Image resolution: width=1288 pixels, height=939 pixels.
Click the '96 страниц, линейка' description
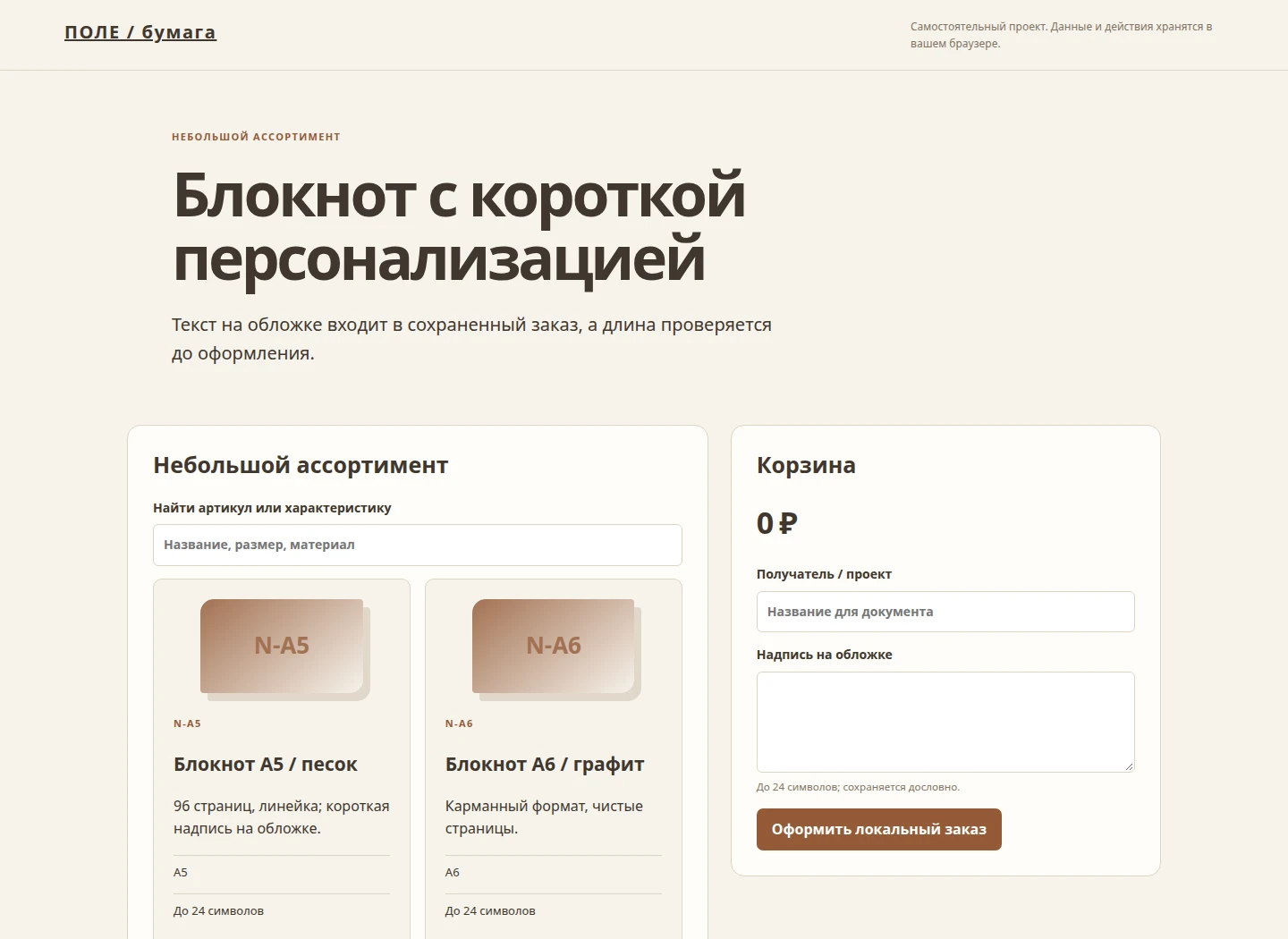pyautogui.click(x=282, y=817)
